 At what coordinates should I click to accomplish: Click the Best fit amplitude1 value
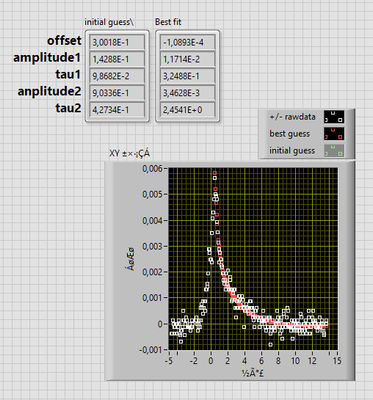[188, 59]
